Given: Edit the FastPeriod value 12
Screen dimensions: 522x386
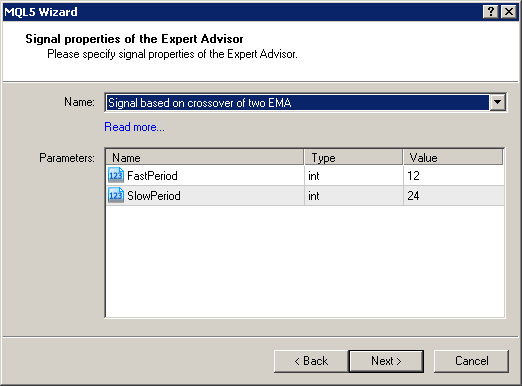Looking at the screenshot, I should click(x=454, y=176).
